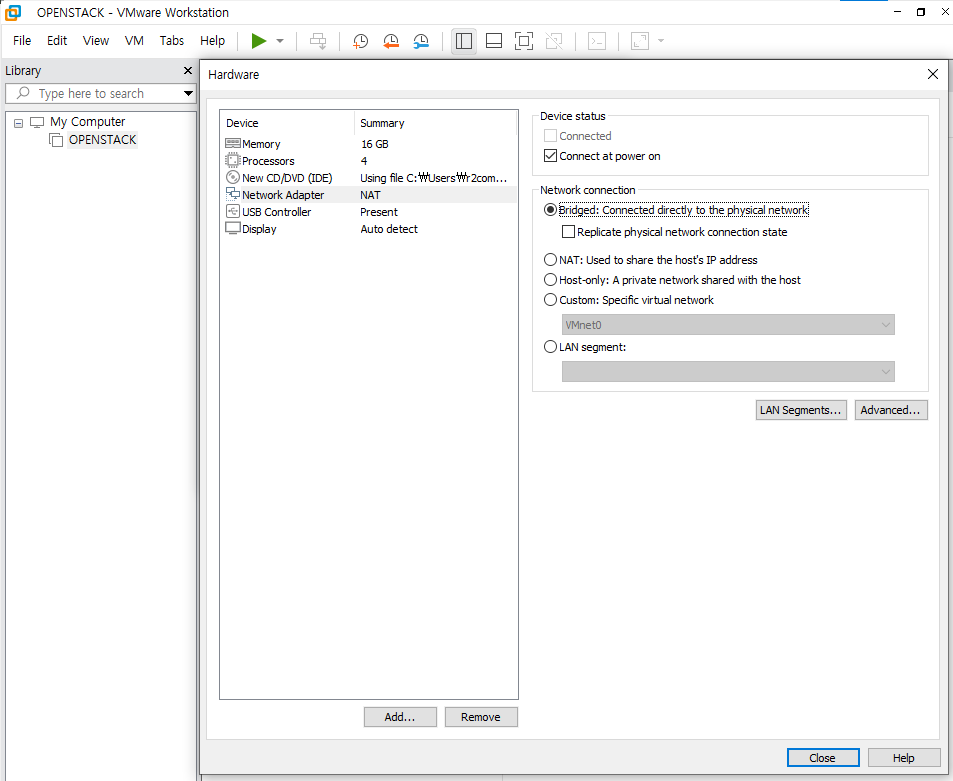The image size is (953, 781).
Task: Power on the virtual machine with green play icon
Action: click(259, 41)
